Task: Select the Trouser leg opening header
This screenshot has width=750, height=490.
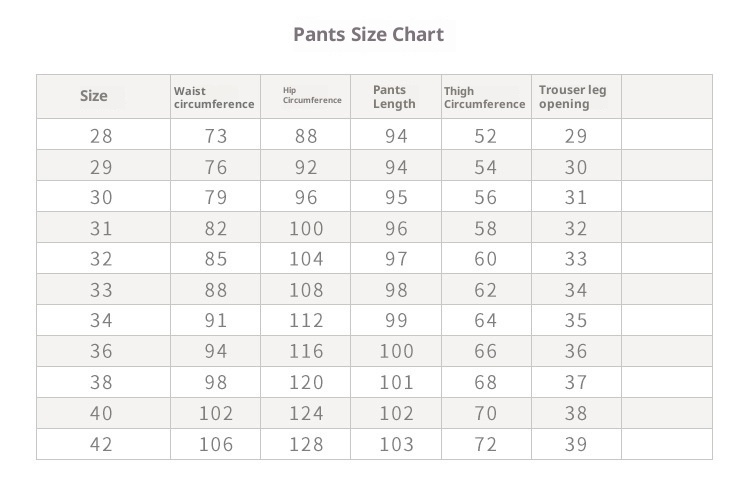Action: tap(572, 97)
